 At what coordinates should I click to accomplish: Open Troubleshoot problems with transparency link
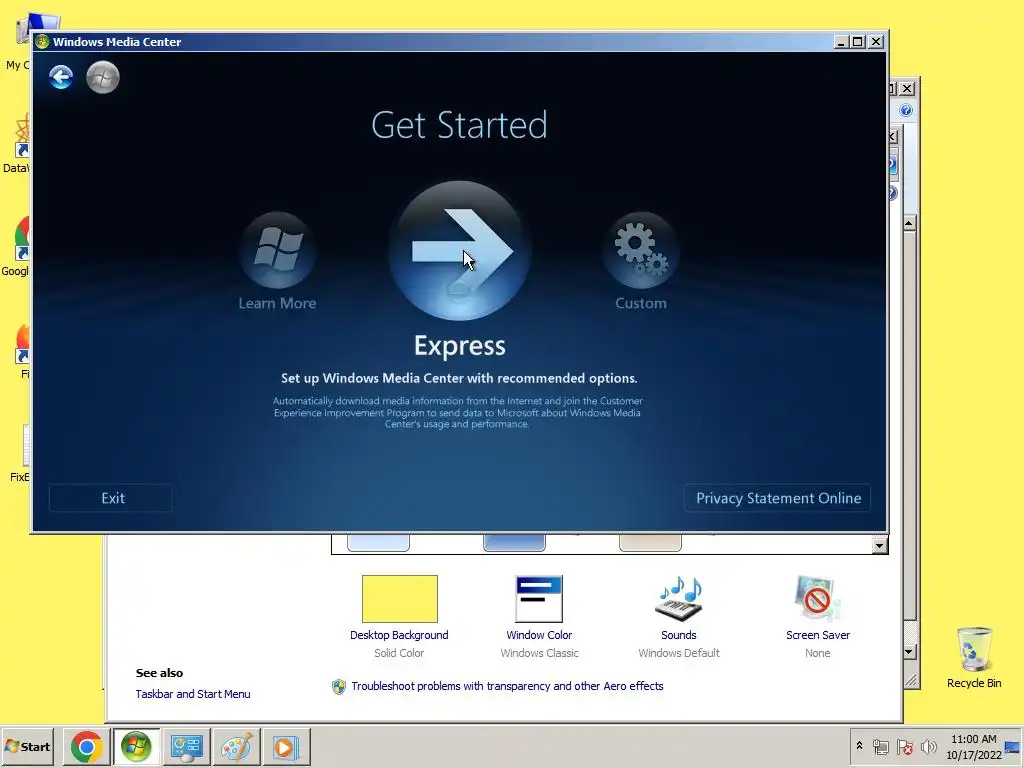(507, 686)
